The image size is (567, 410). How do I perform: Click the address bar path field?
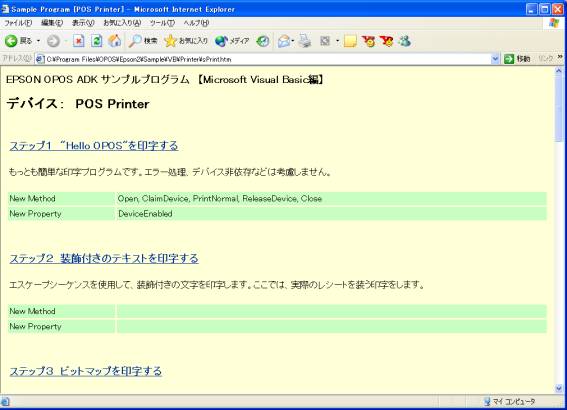268,59
